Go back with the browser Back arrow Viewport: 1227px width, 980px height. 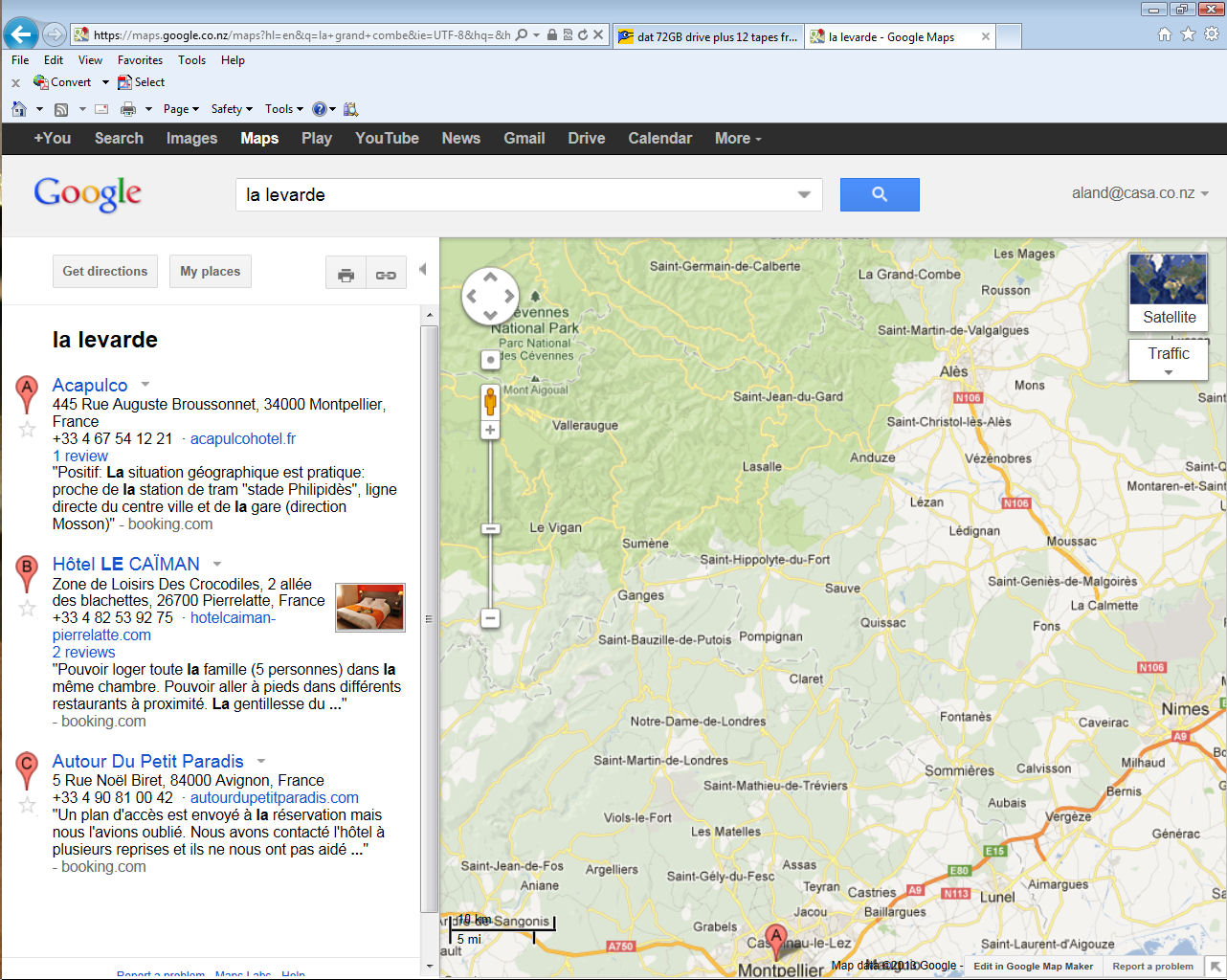21,34
